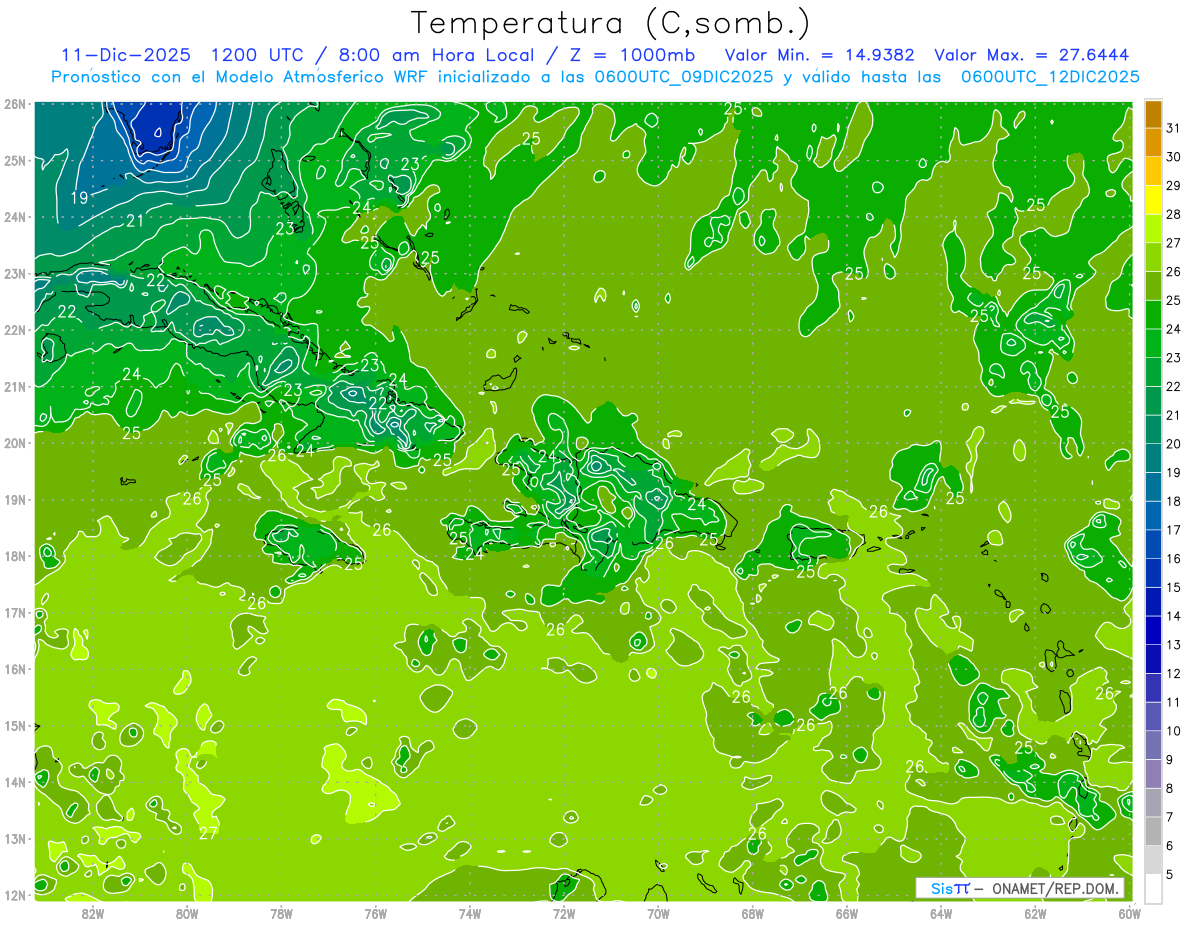Click the '80W' longitude axis label
Viewport: 1200px width, 927px height.
[x=186, y=914]
